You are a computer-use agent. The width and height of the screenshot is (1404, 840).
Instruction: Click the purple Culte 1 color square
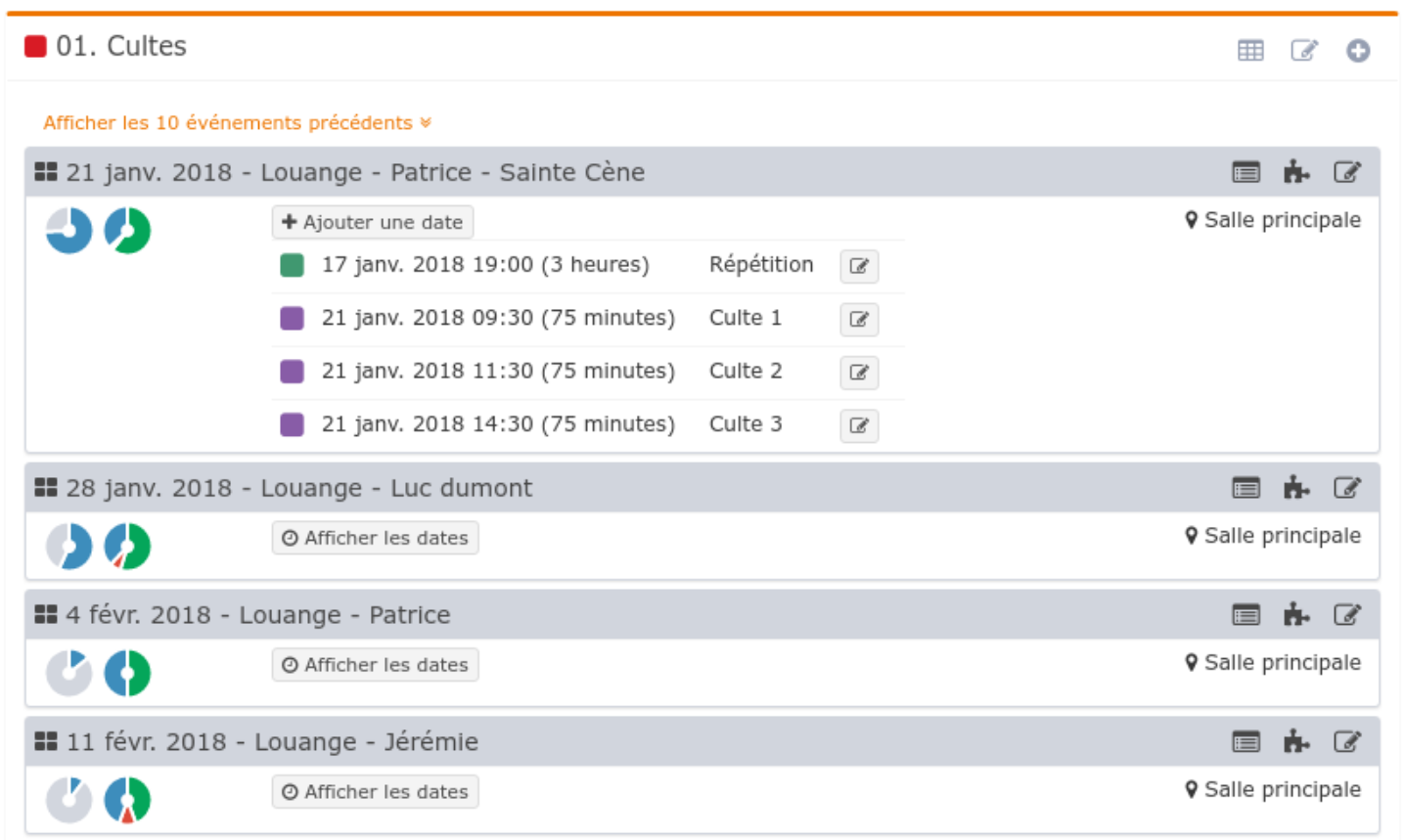pyautogui.click(x=292, y=318)
